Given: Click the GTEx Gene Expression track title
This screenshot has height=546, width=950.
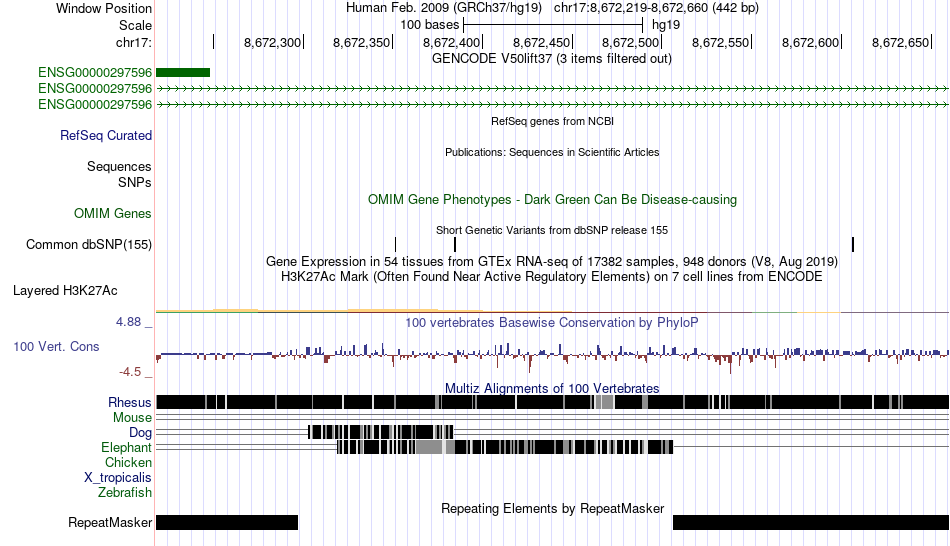Looking at the screenshot, I should coord(552,262).
